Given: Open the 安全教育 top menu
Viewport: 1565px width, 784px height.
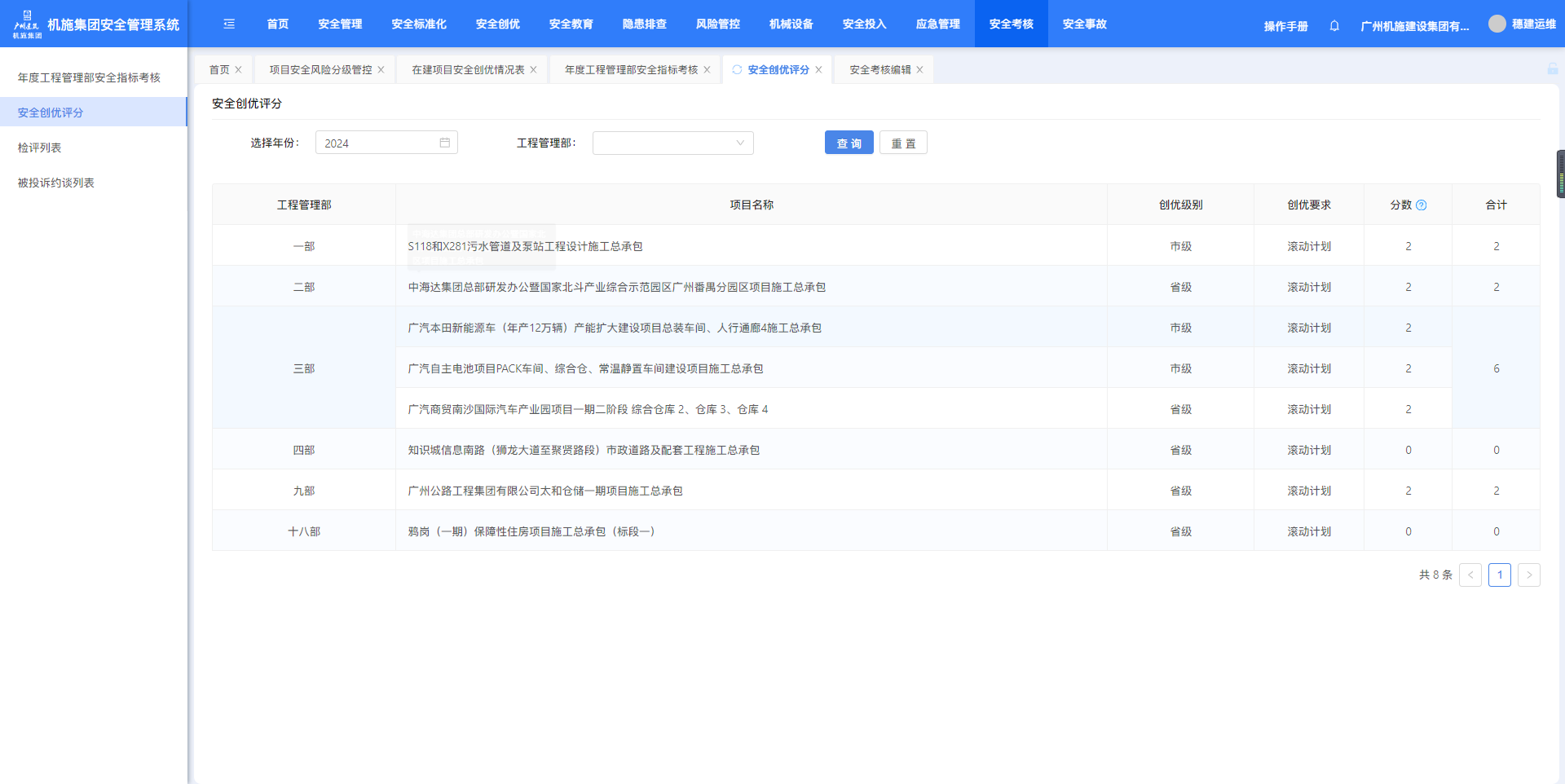Looking at the screenshot, I should tap(571, 24).
